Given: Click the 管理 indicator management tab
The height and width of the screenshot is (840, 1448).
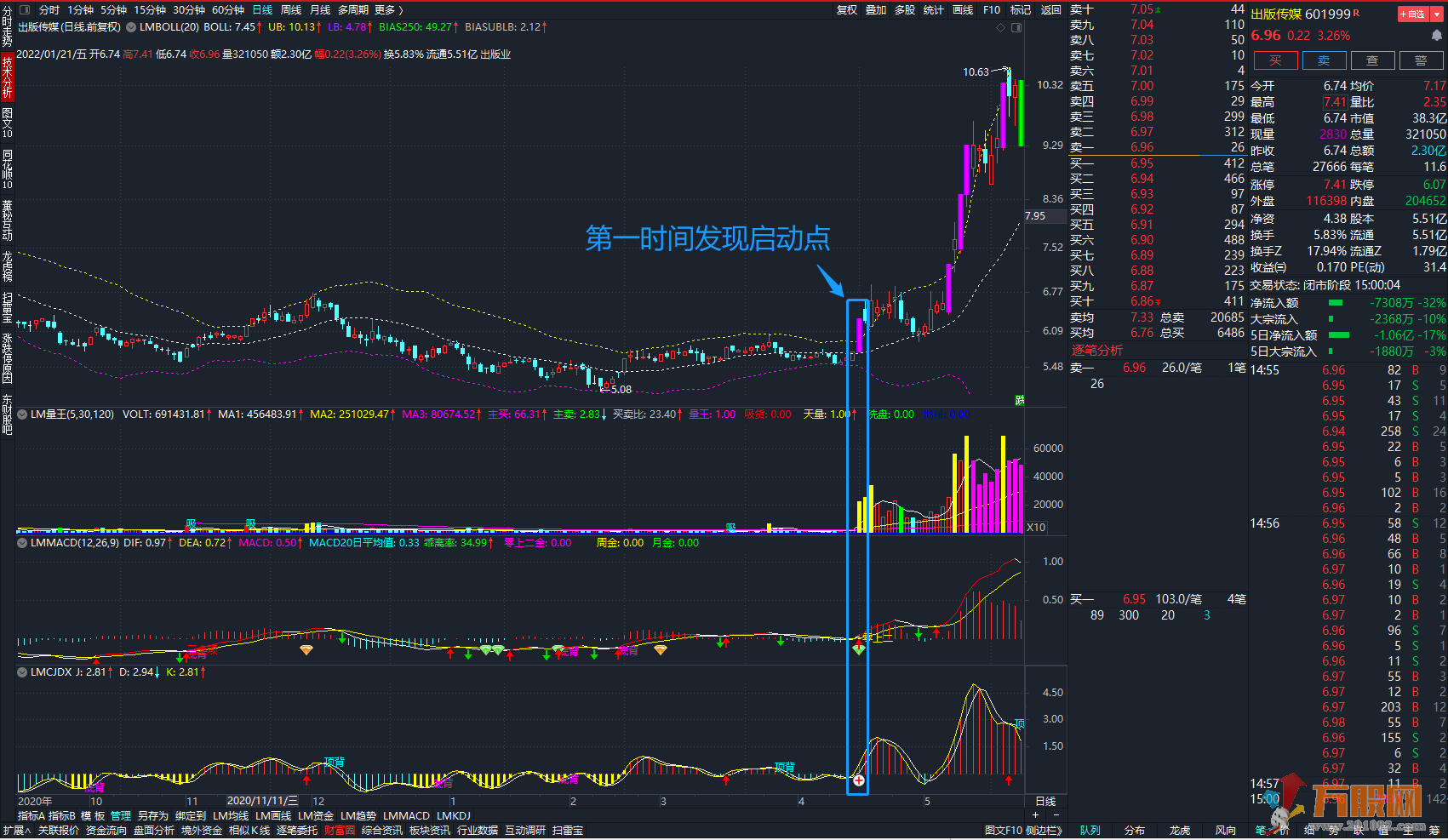Looking at the screenshot, I should (121, 815).
